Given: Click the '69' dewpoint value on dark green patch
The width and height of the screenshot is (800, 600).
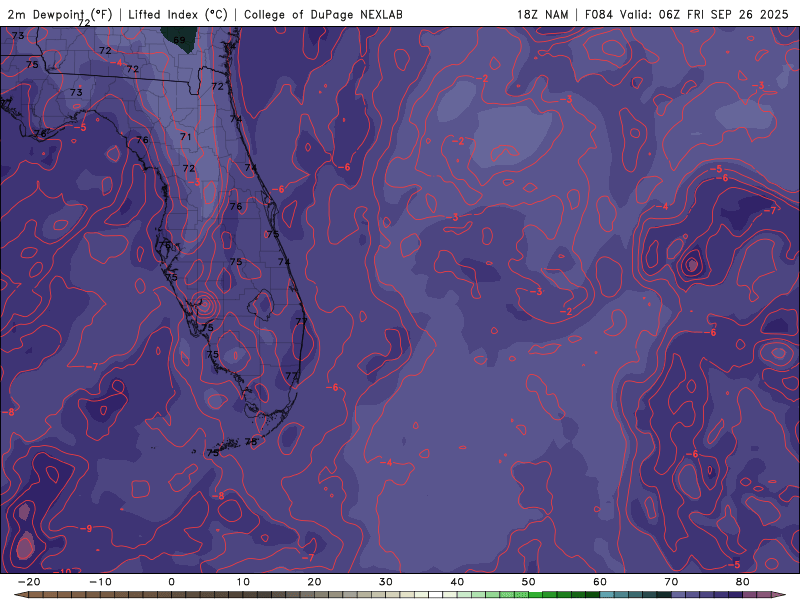Looking at the screenshot, I should coord(179,40).
